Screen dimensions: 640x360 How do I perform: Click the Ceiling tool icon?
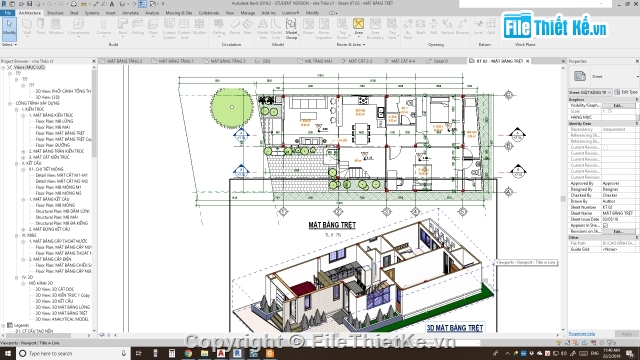[x=138, y=24]
